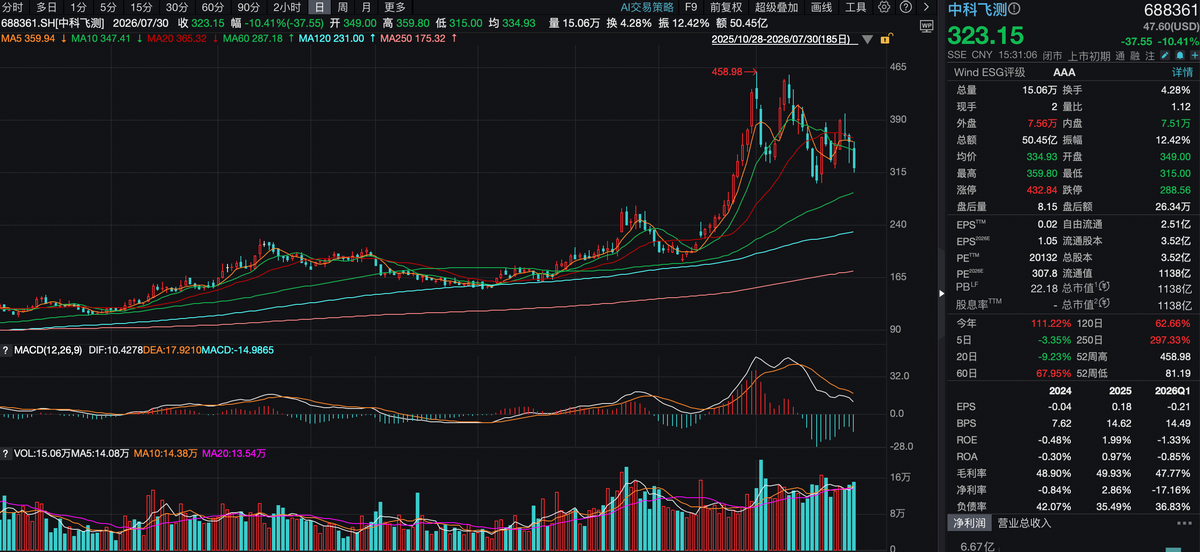Click the help question mark icon
This screenshot has height=552, width=1200.
pos(906,7)
